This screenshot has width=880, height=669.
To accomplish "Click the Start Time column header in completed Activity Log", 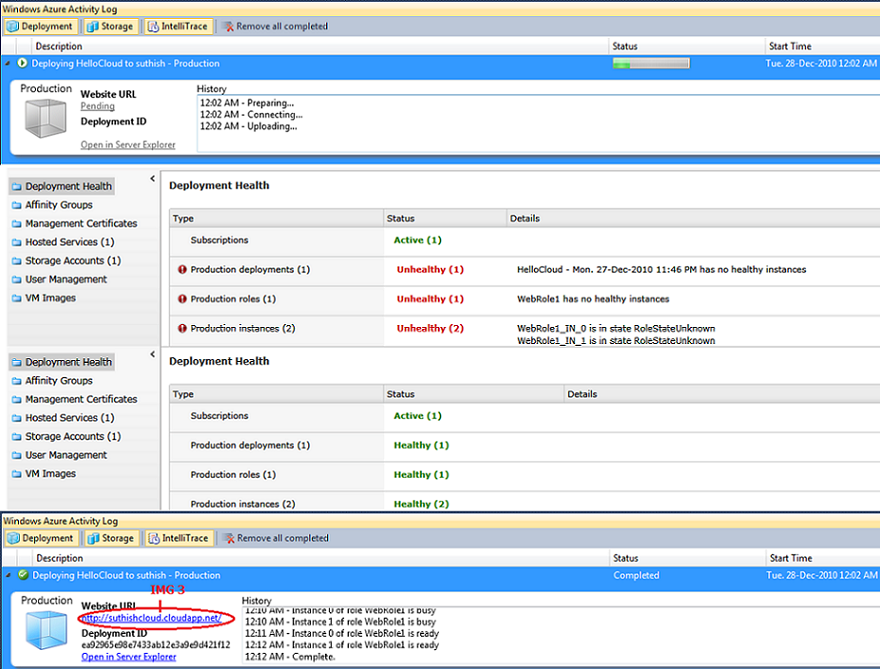I will (x=822, y=558).
